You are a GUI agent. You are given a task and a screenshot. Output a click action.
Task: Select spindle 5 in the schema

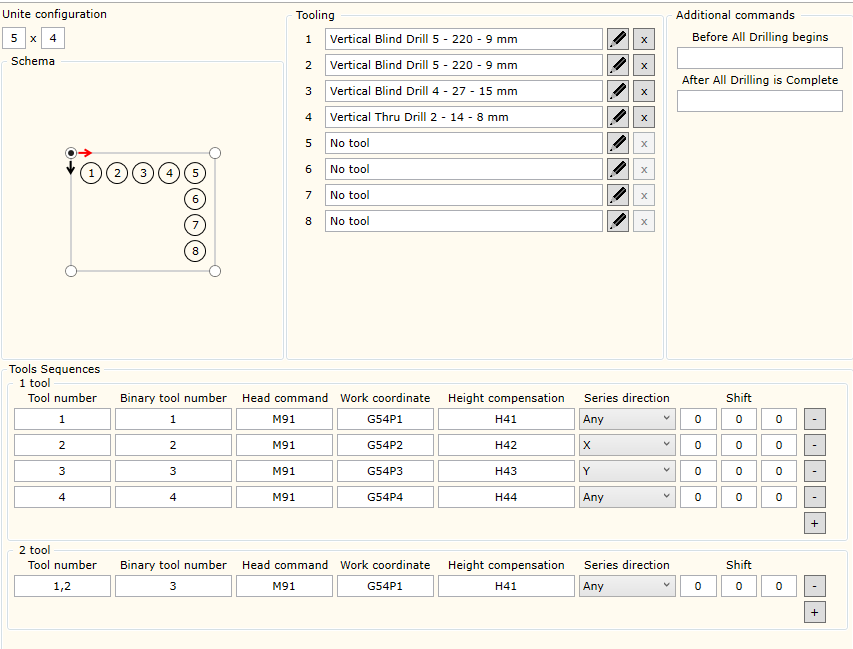[x=195, y=174]
